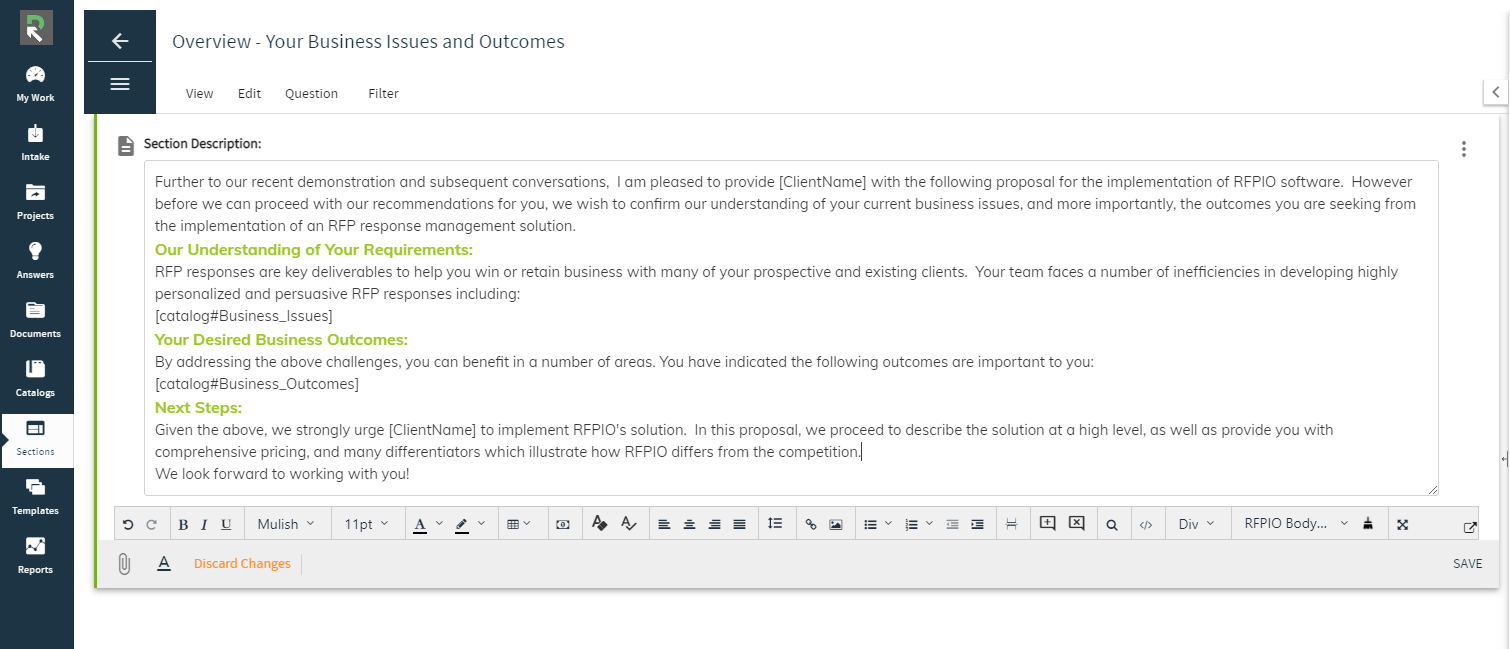The height and width of the screenshot is (649, 1510).
Task: Redo the last edit
Action: 152,524
